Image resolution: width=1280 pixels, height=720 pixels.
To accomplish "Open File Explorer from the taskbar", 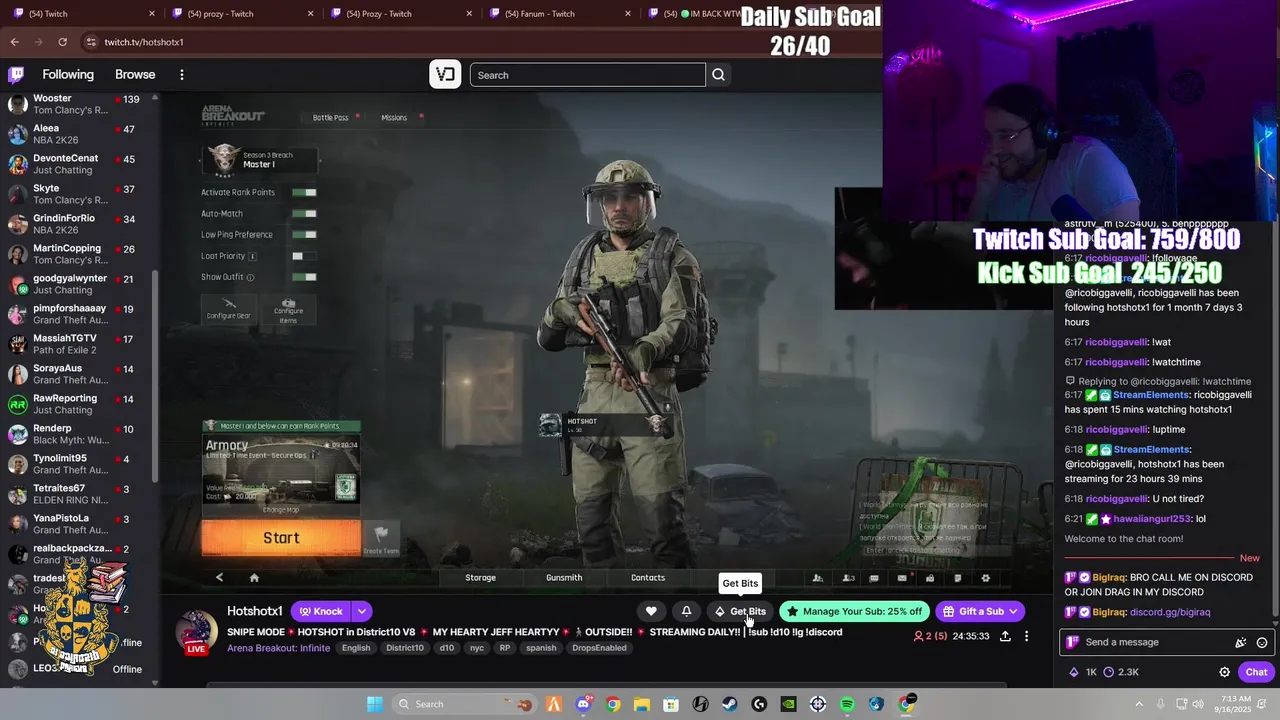I will tap(642, 704).
